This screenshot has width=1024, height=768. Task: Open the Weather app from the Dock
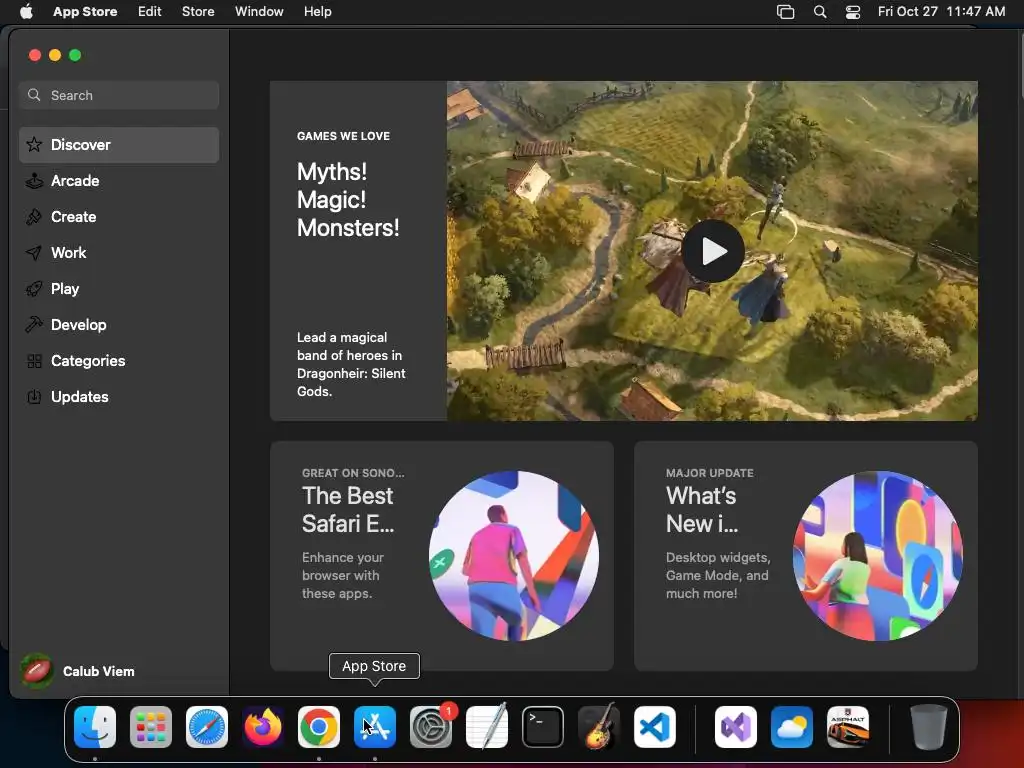(792, 727)
